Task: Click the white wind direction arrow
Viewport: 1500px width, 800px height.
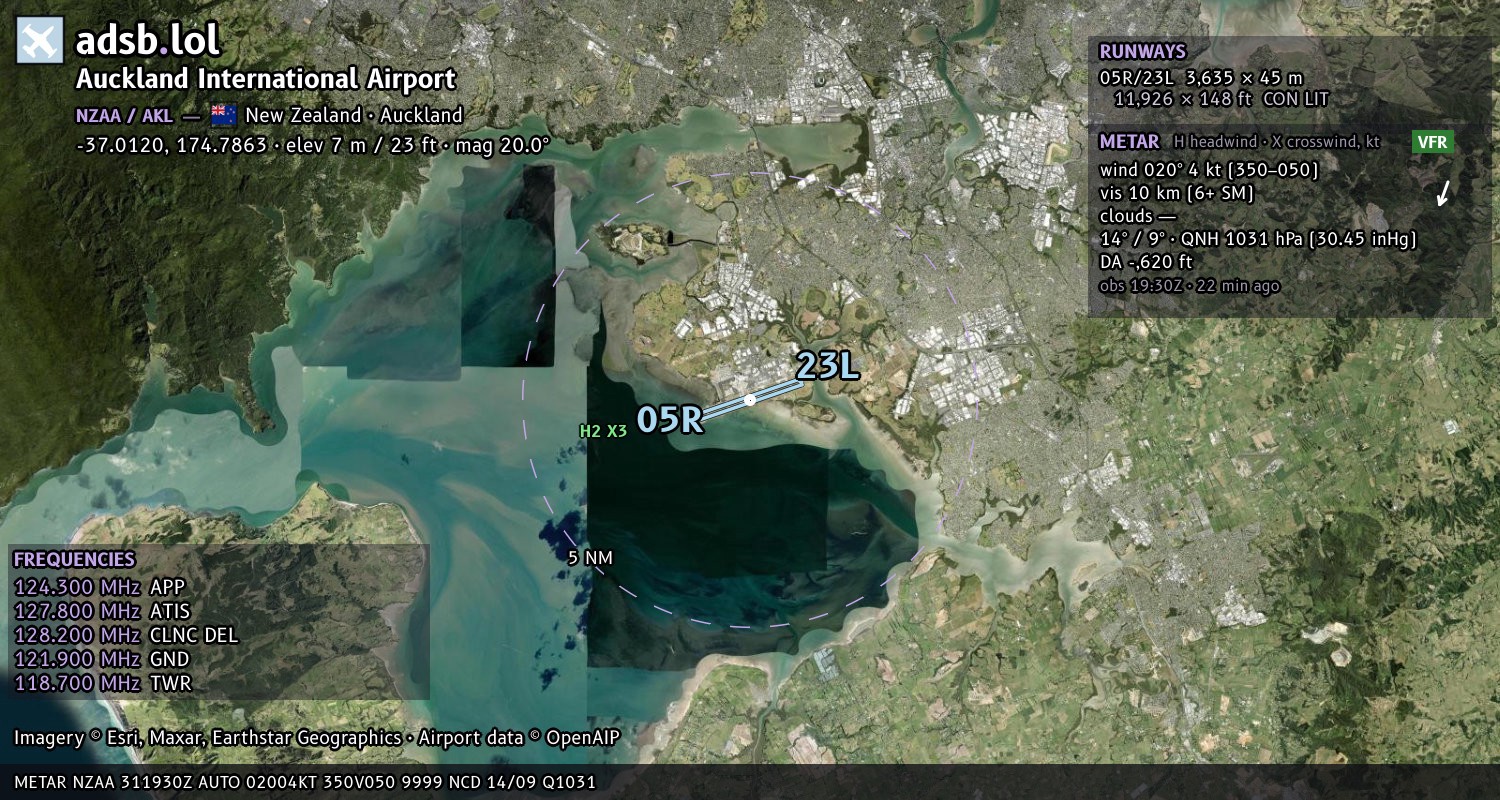Action: 1443,193
